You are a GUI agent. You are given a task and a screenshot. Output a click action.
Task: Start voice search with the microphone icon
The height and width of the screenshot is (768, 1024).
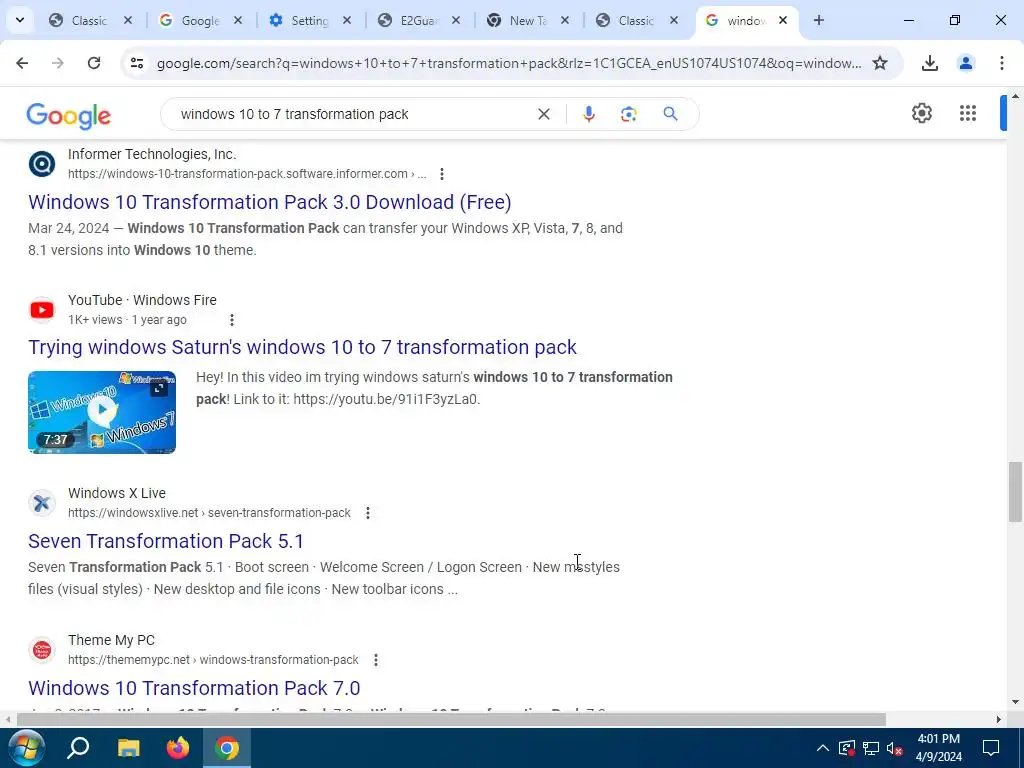(x=588, y=114)
